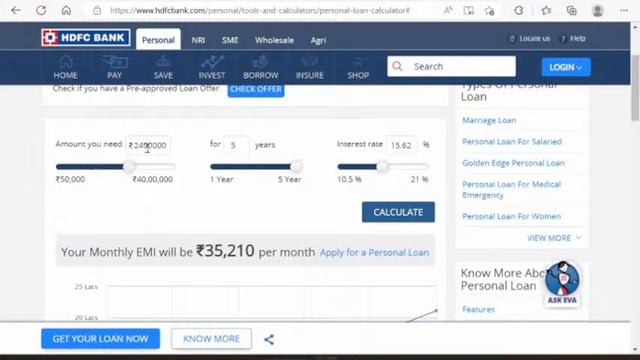Click KNOW MORE button
Image resolution: width=640 pixels, height=360 pixels.
click(211, 339)
